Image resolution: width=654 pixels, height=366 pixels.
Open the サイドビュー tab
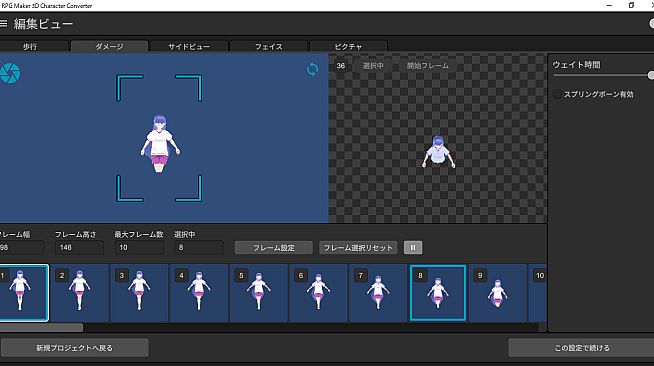(x=189, y=47)
